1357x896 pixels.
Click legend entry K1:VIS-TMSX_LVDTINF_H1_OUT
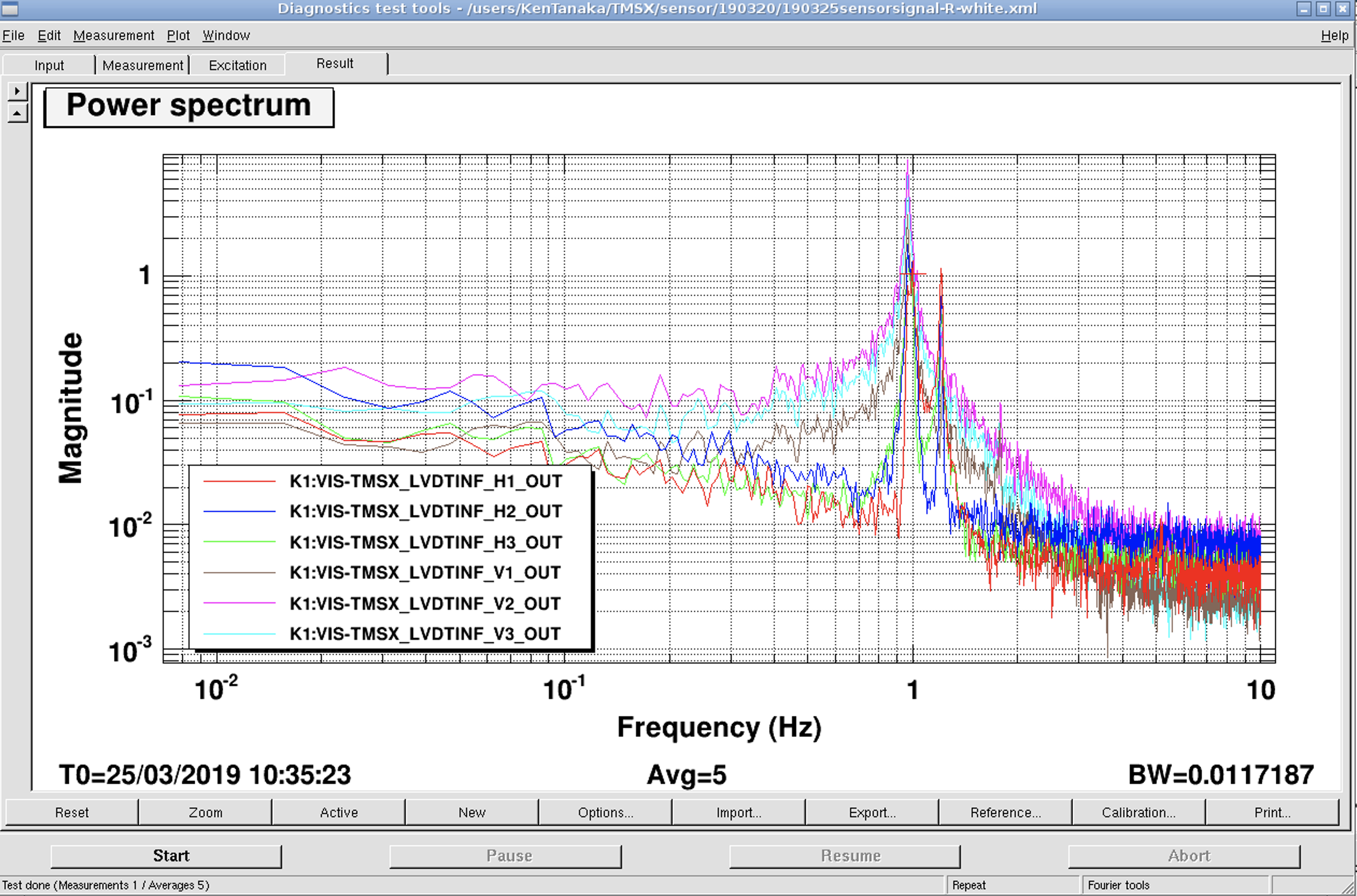(x=426, y=481)
